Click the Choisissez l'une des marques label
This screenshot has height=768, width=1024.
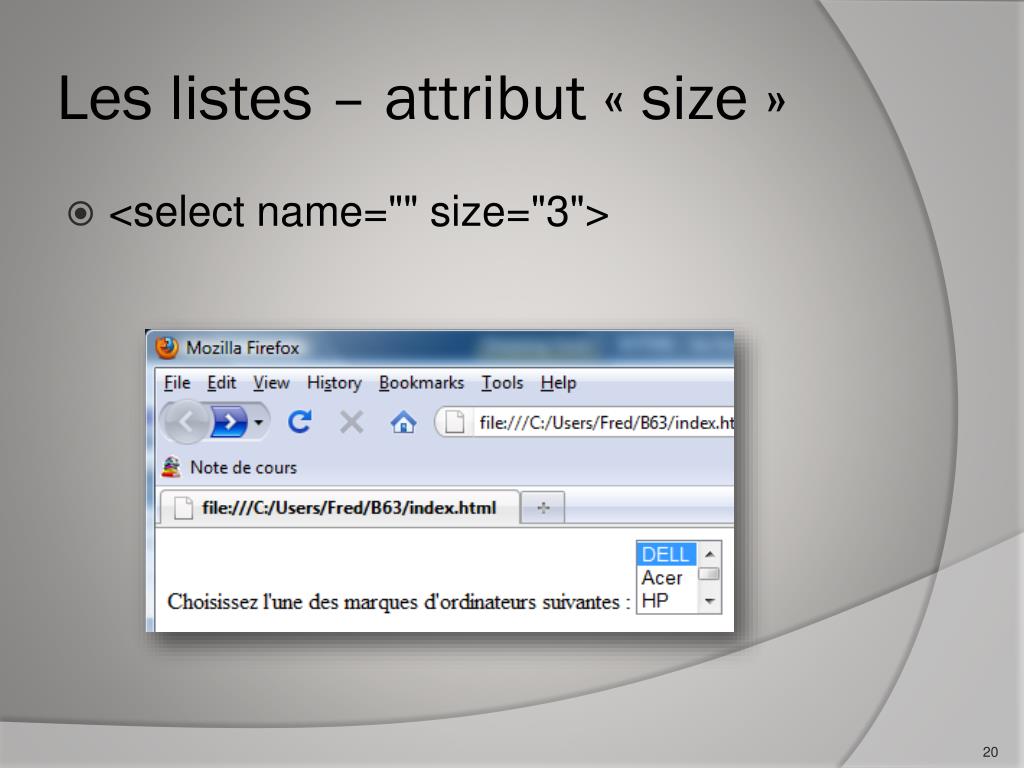[x=399, y=601]
